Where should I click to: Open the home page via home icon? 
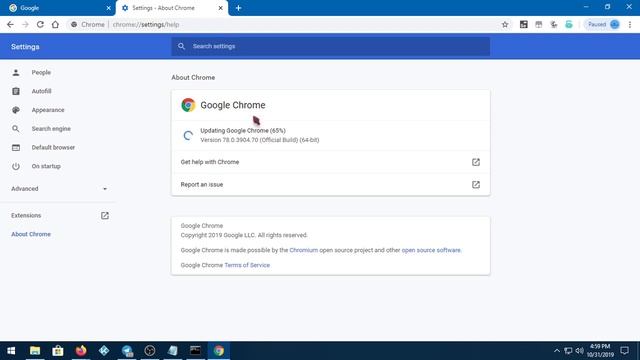(x=55, y=24)
